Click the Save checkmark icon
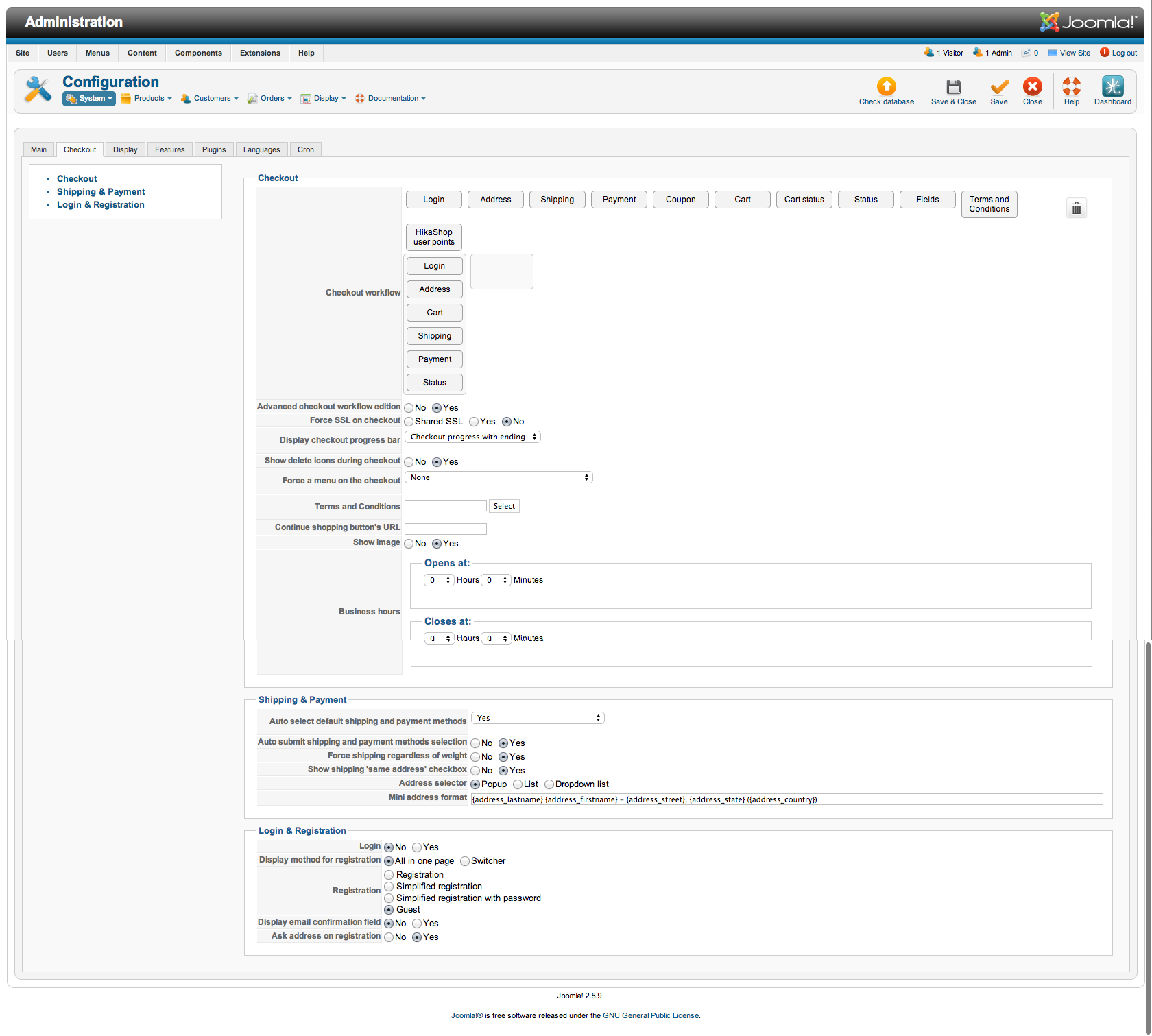1152x1036 pixels. point(999,87)
